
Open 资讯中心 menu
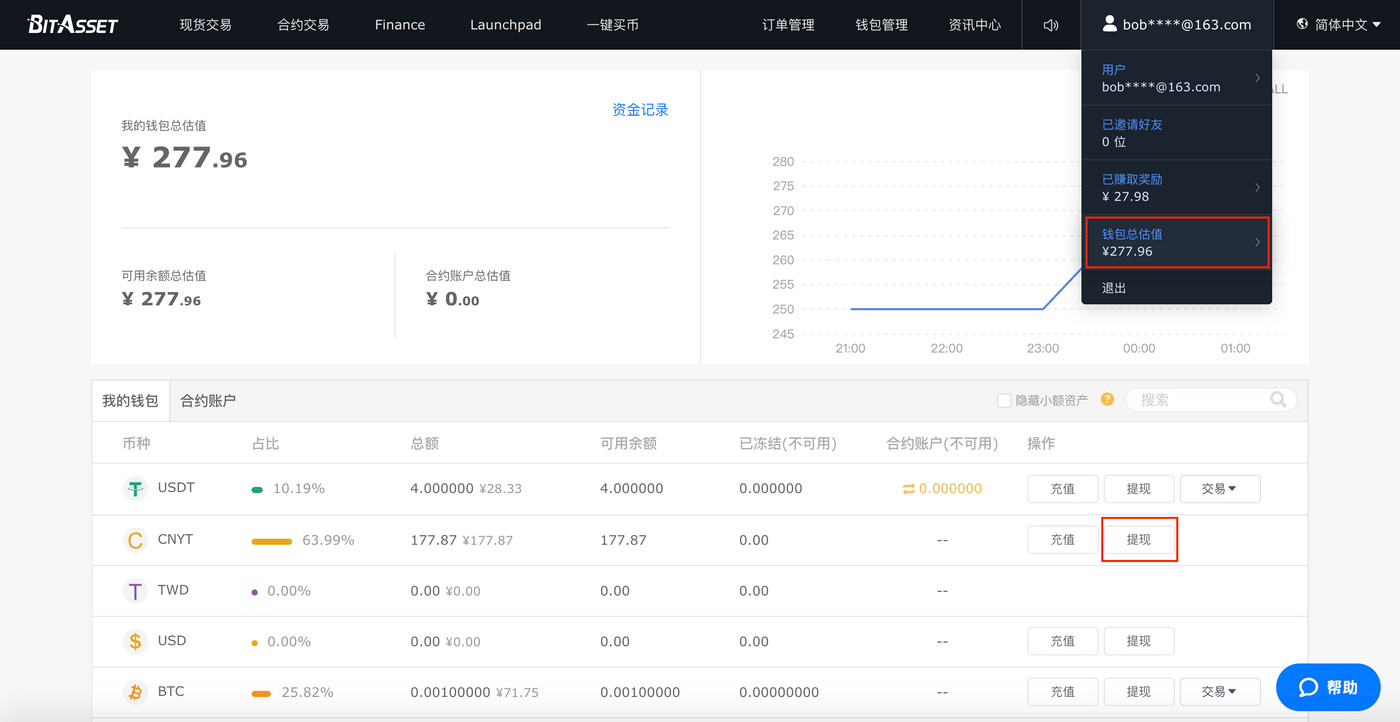tap(975, 25)
